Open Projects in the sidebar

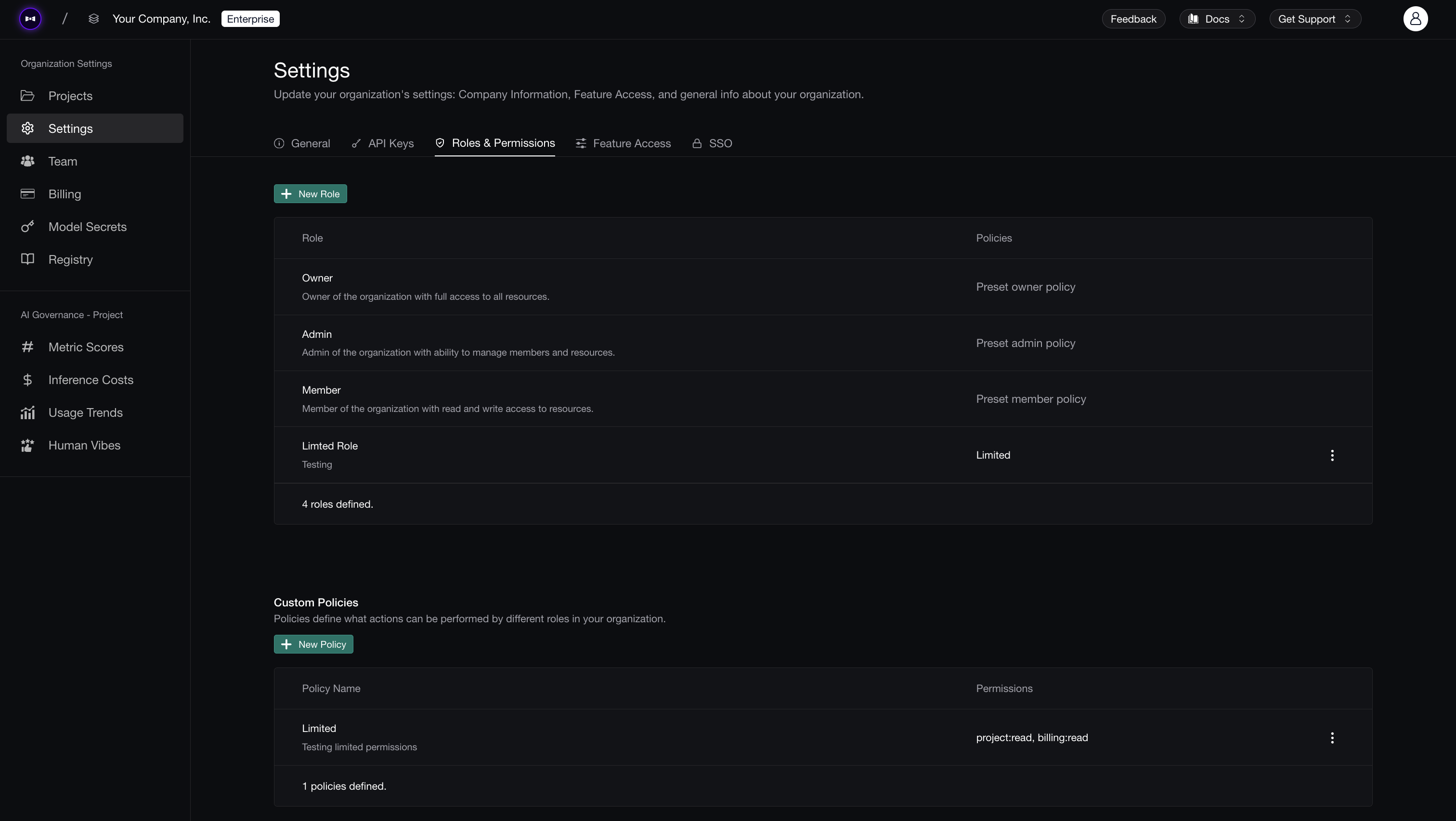(95, 95)
